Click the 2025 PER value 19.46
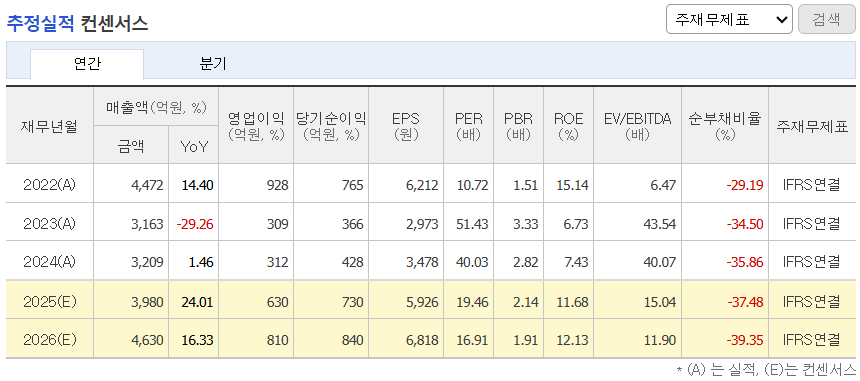The width and height of the screenshot is (860, 381). click(472, 302)
